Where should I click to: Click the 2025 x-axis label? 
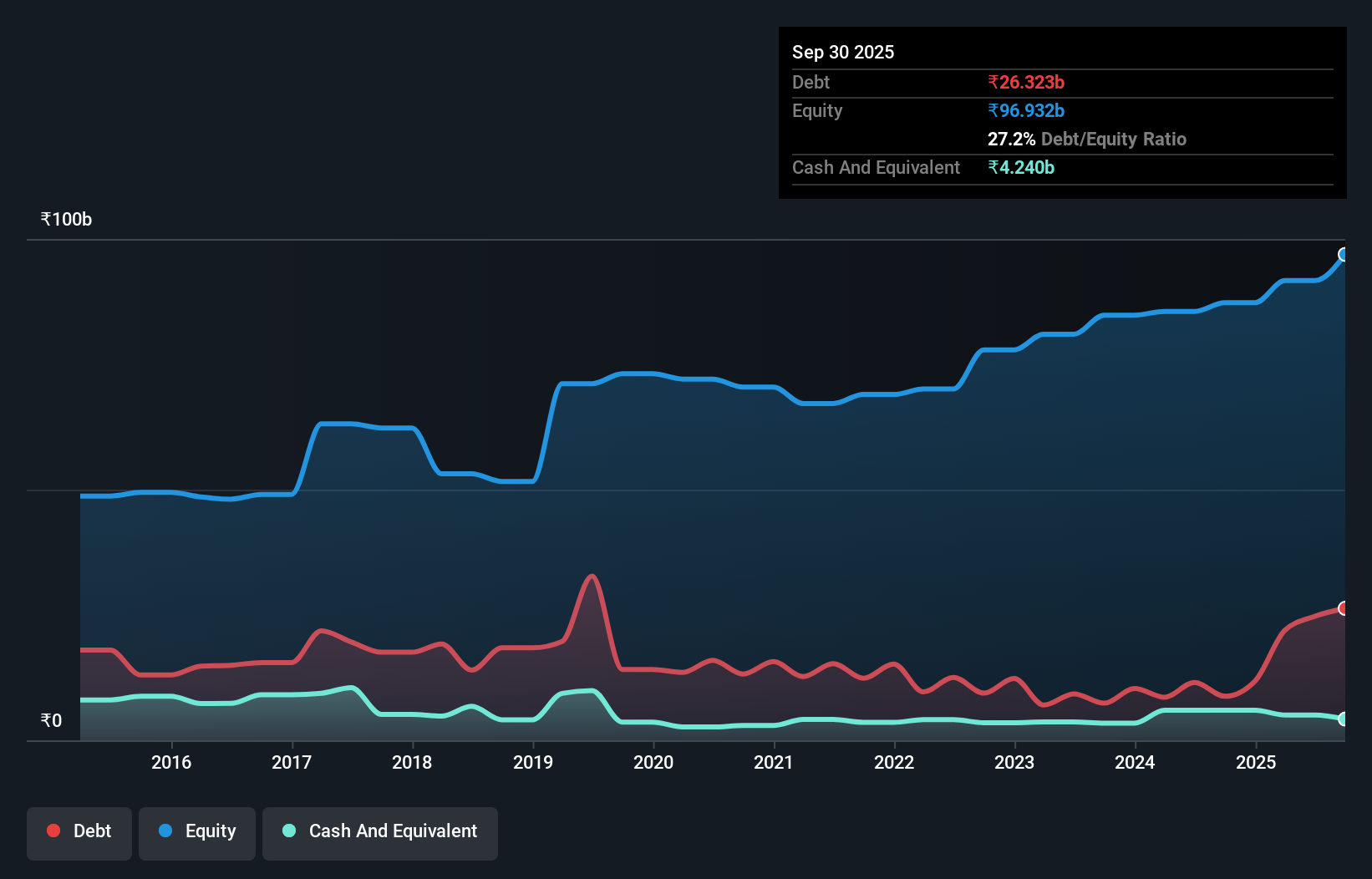[x=1256, y=762]
